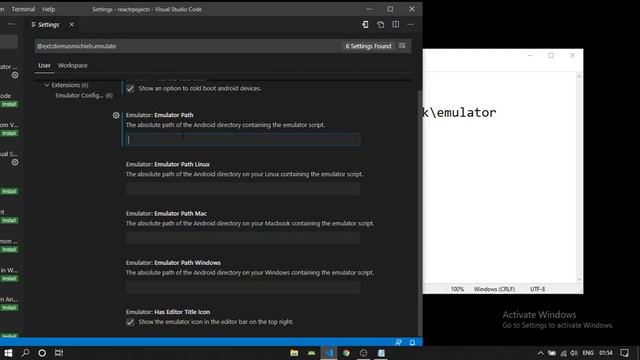Click the Emulator Path Mac input field
This screenshot has height=360, width=640.
[243, 238]
